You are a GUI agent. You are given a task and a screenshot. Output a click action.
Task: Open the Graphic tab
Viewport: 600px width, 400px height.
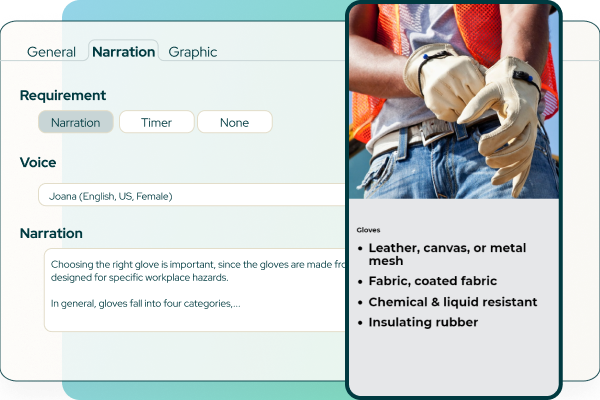(x=192, y=52)
